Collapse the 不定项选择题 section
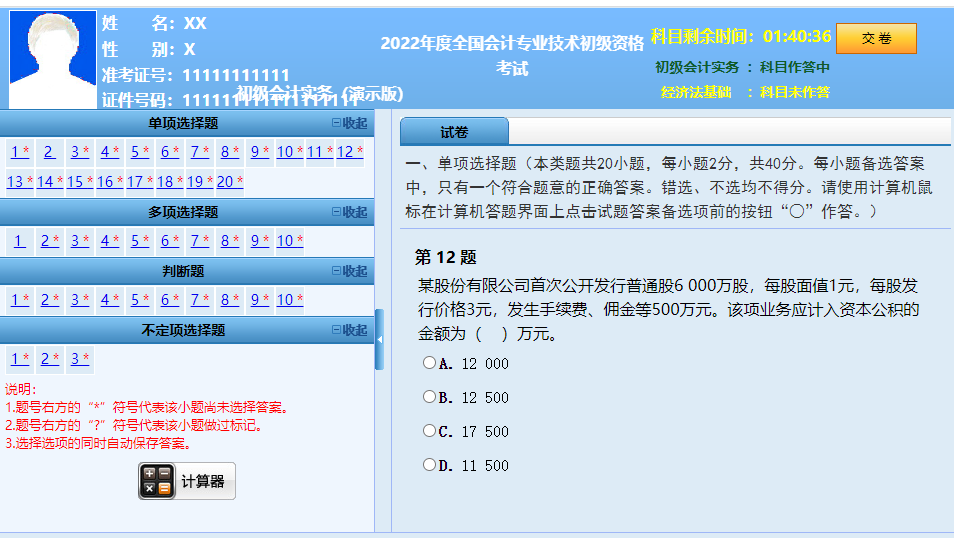Image resolution: width=954 pixels, height=538 pixels. point(349,330)
